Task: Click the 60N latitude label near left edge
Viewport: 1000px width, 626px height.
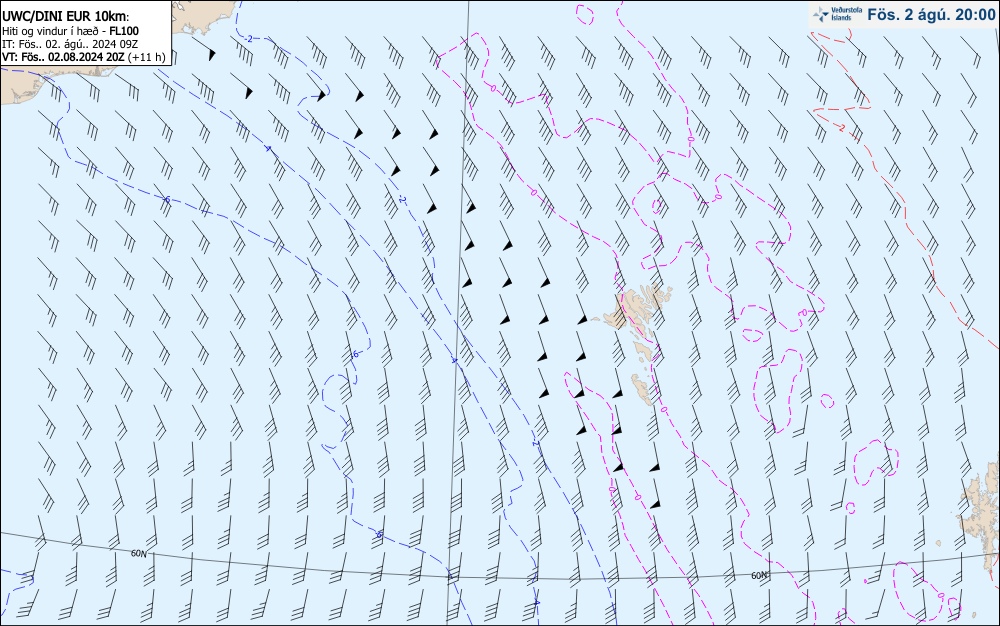Action: 138,553
